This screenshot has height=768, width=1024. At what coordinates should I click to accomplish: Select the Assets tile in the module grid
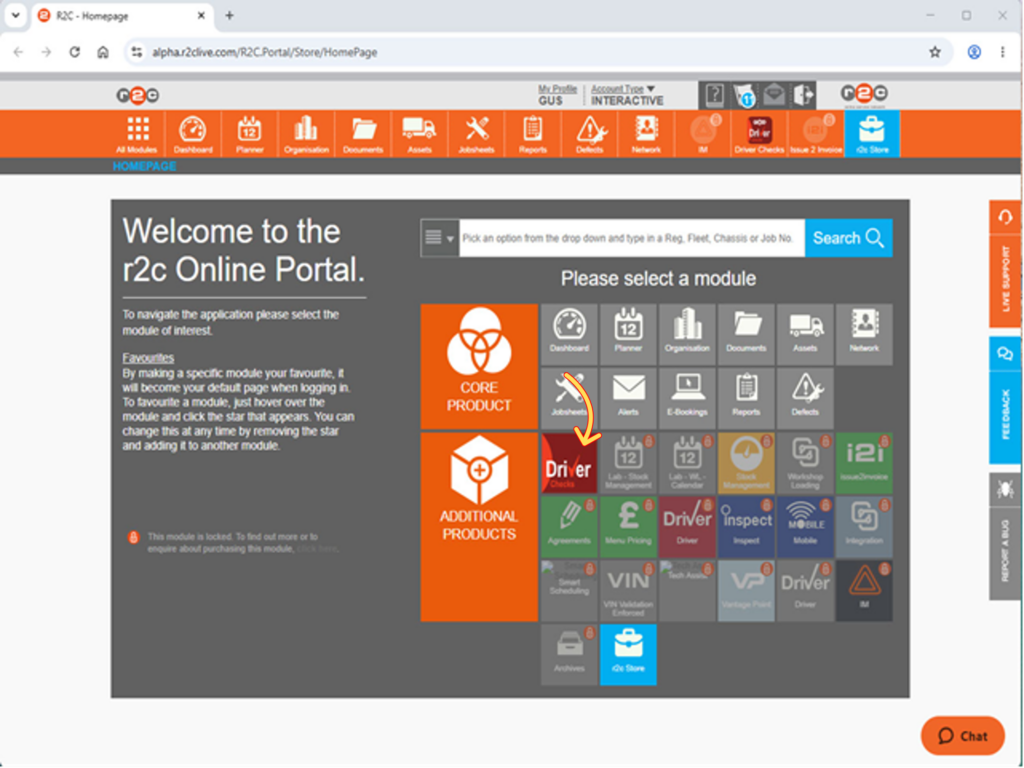coord(805,334)
